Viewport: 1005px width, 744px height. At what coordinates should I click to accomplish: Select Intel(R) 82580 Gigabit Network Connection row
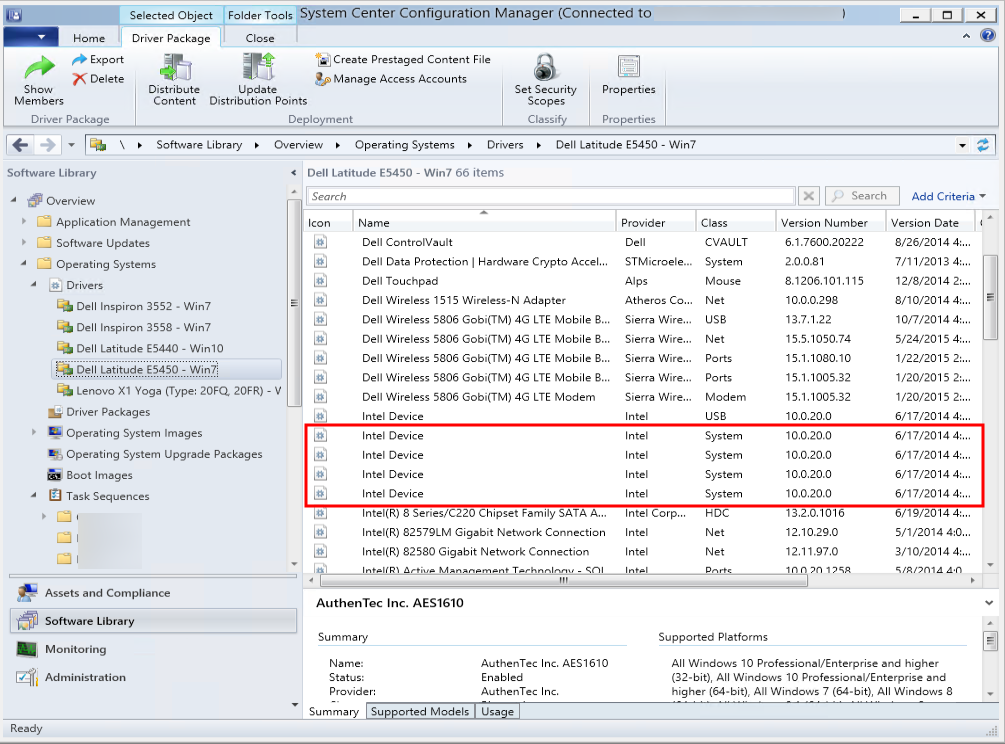644,552
